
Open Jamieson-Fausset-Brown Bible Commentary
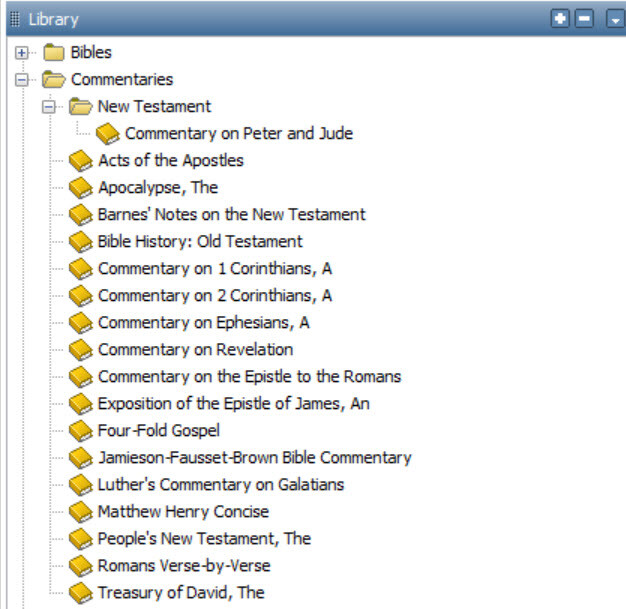[x=255, y=458]
